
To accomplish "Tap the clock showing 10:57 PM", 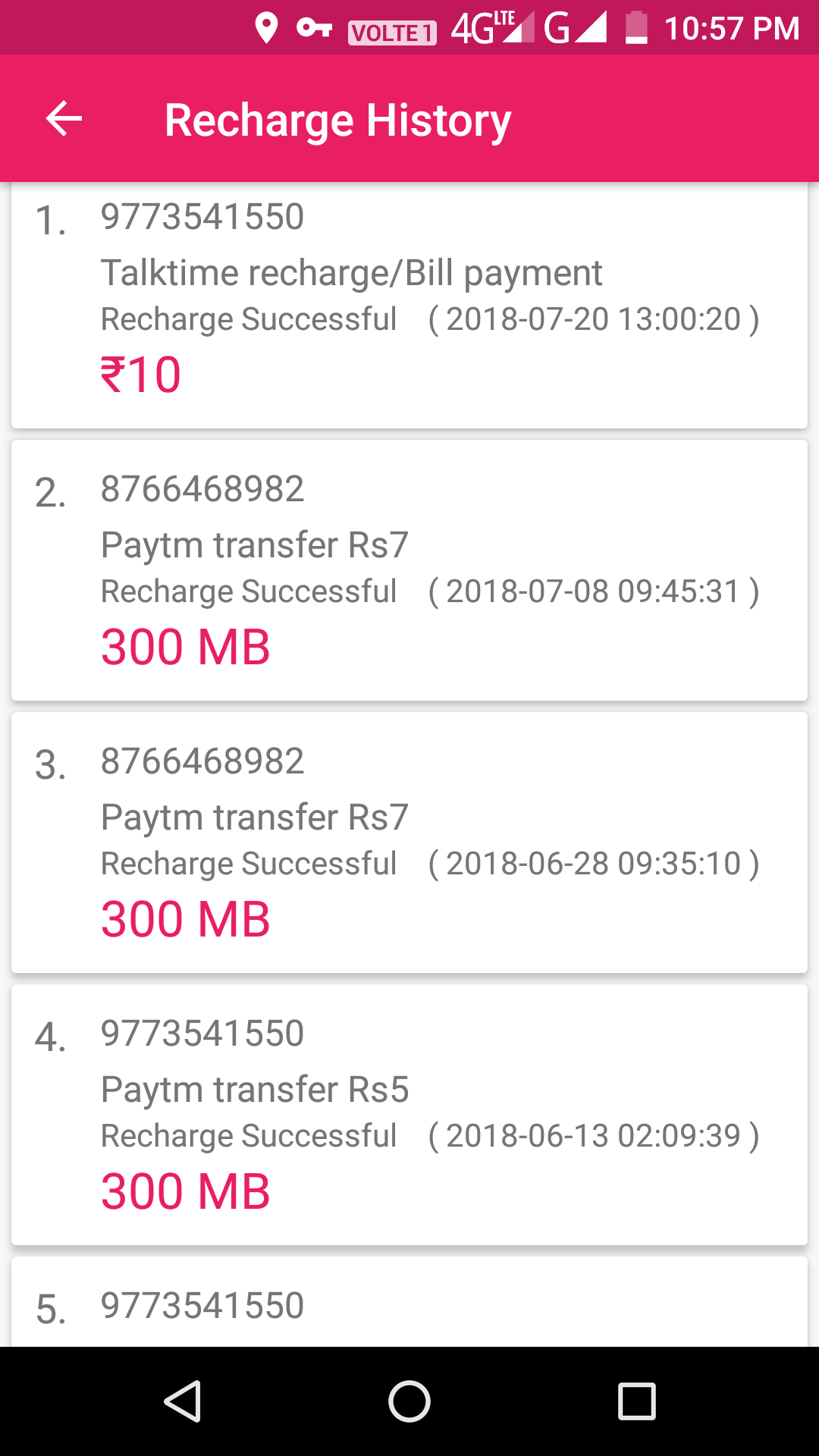I will click(732, 29).
